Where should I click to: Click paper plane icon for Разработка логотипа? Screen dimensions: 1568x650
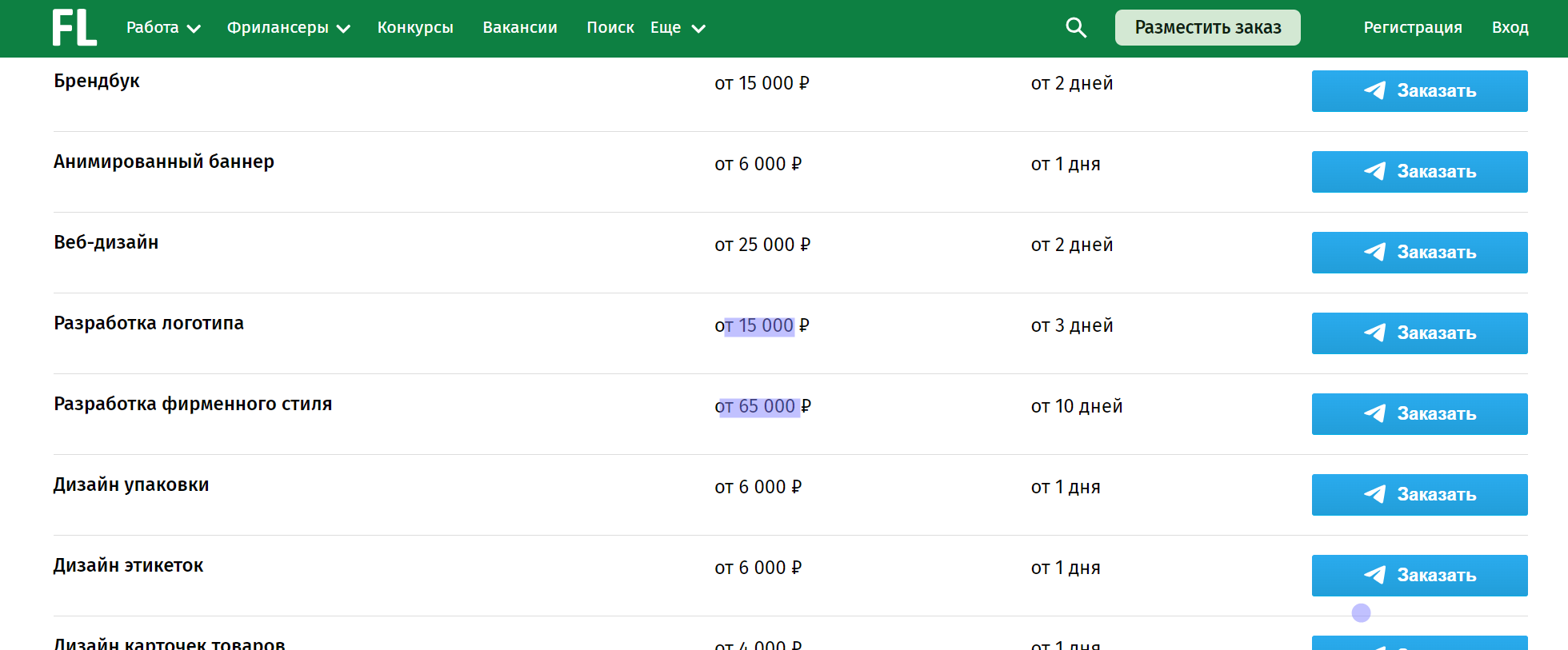[1374, 333]
